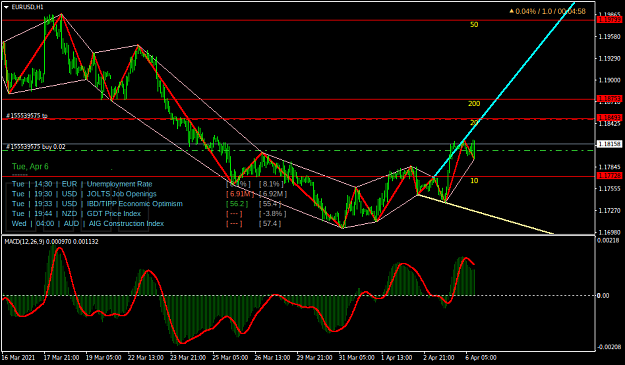Viewport: 625px width, 365px height.
Task: Open the chart menu triangle beside EURUSD,H1
Action: pyautogui.click(x=6, y=7)
